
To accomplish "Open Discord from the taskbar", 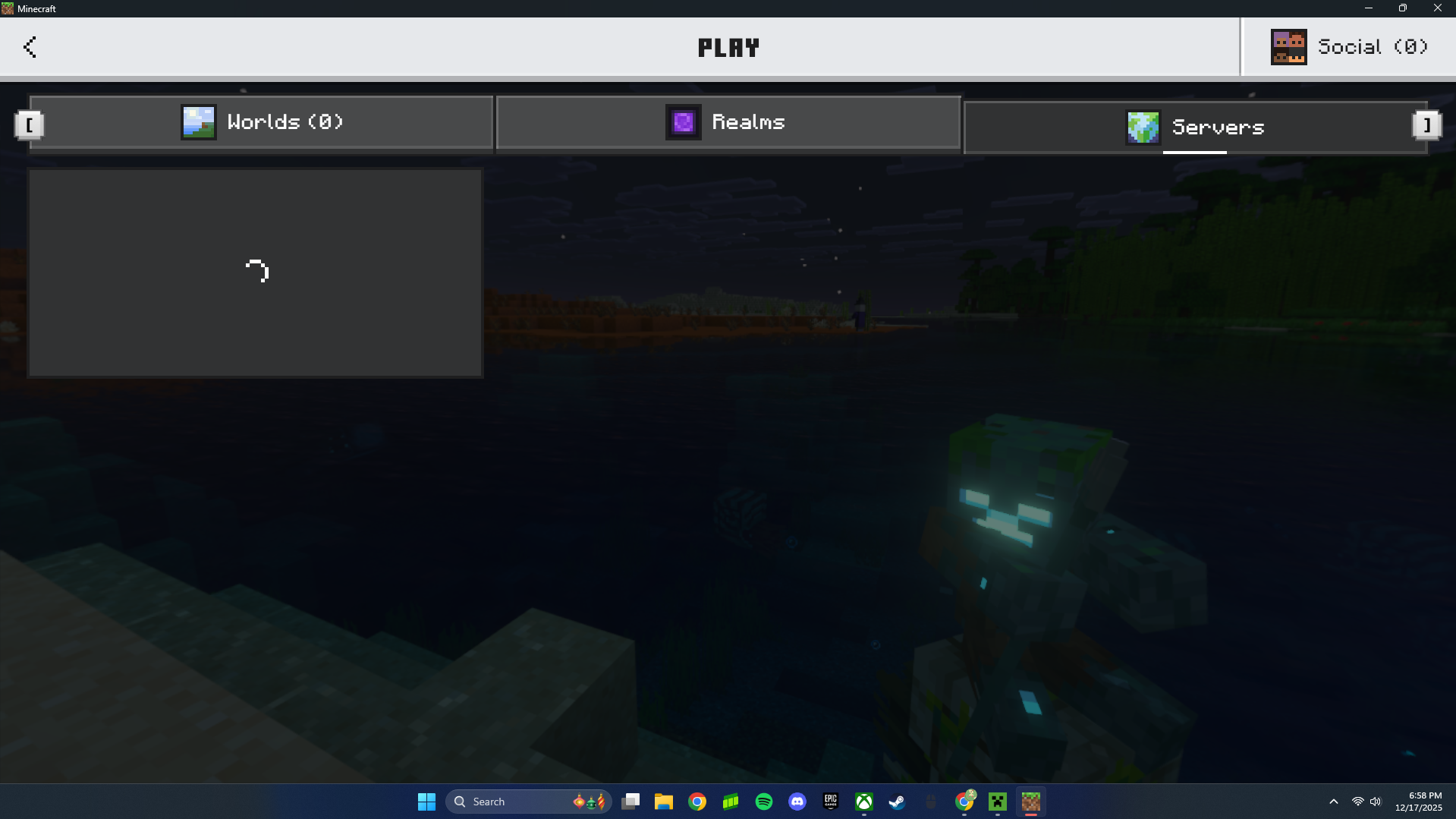I will (797, 802).
